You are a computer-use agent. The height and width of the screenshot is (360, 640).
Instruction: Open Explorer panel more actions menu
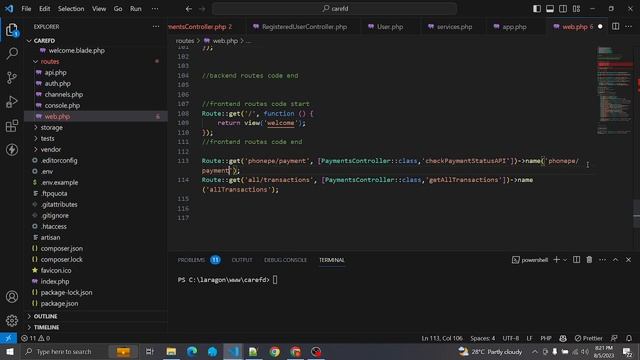tap(156, 27)
